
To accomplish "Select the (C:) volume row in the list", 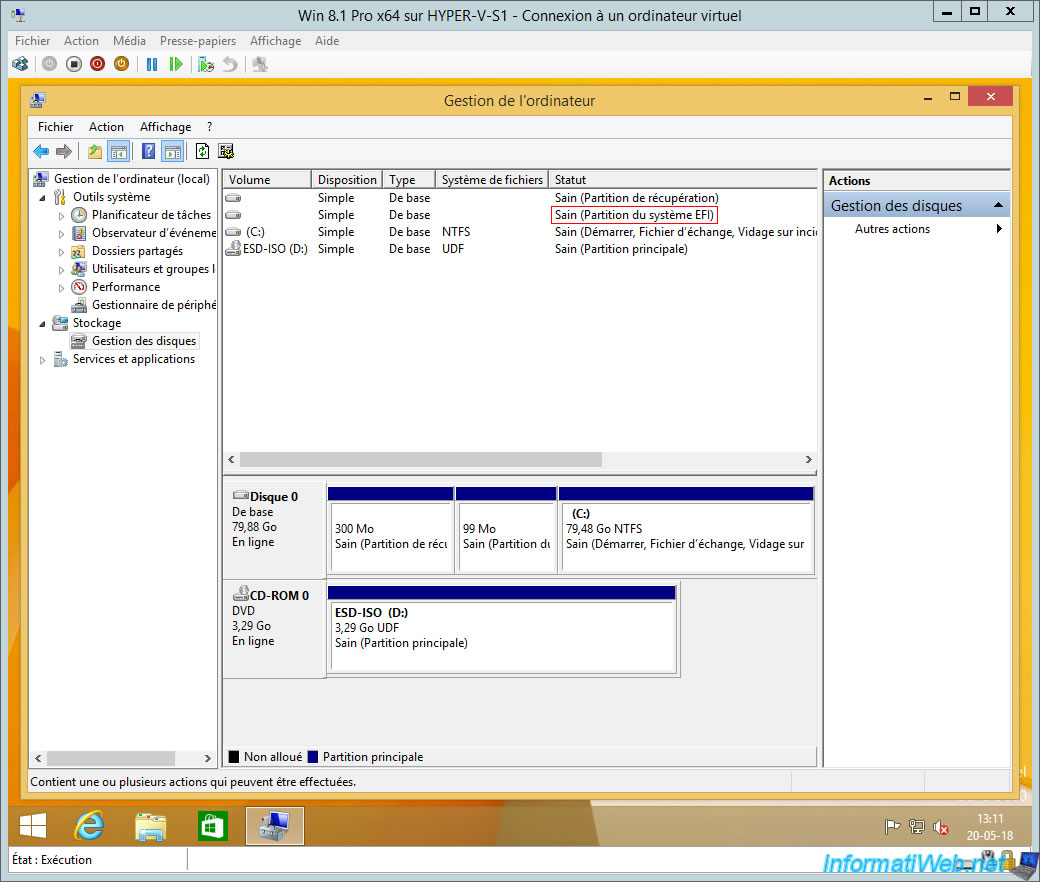I will [x=521, y=232].
